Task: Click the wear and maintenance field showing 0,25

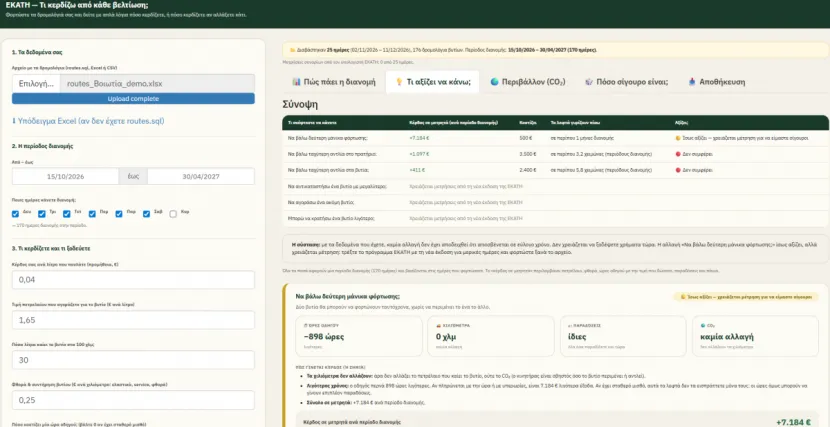Action: [133, 400]
